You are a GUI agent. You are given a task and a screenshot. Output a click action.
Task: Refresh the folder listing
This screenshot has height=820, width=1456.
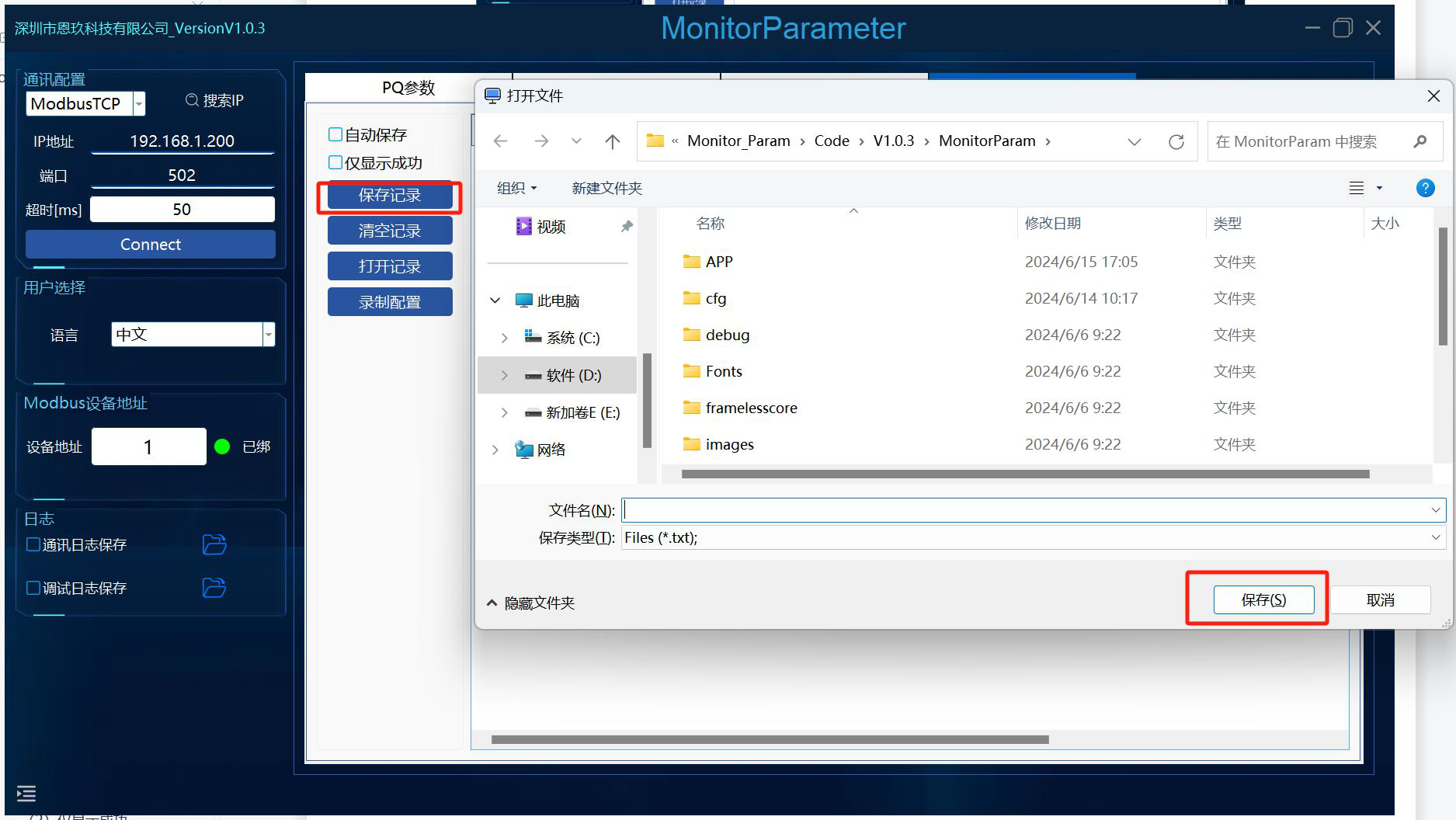(1176, 141)
